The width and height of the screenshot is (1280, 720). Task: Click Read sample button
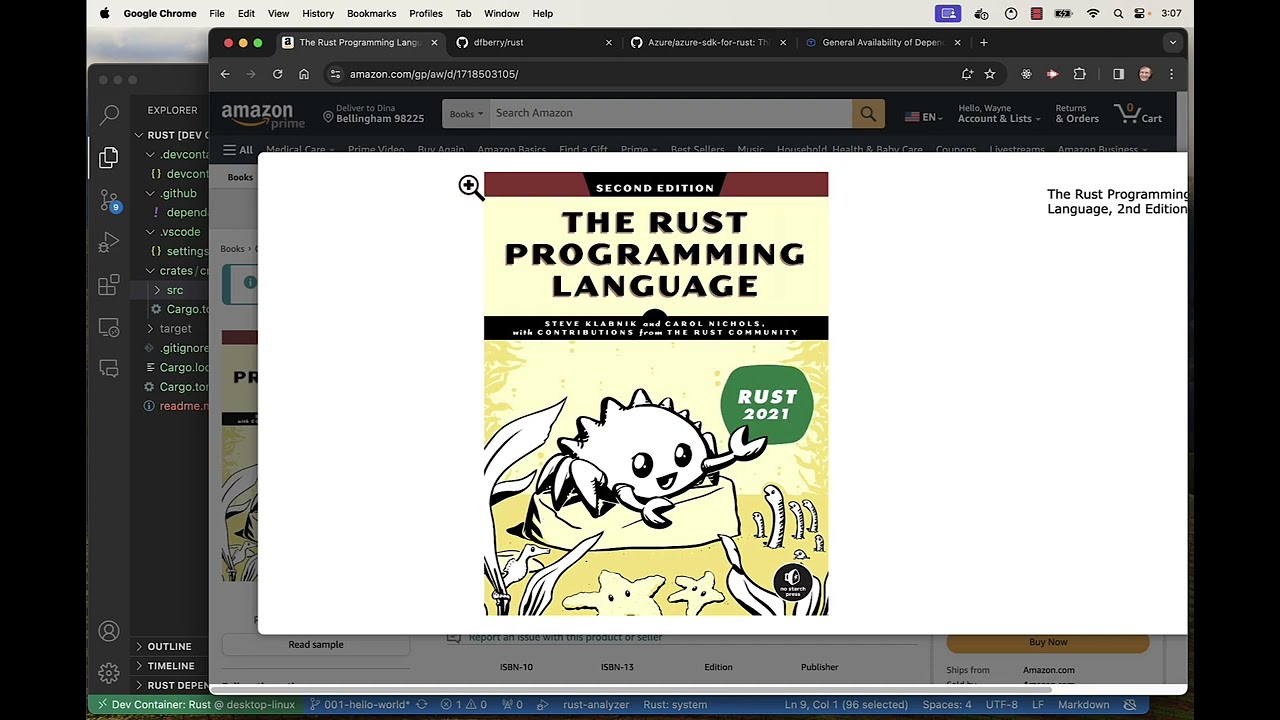316,645
